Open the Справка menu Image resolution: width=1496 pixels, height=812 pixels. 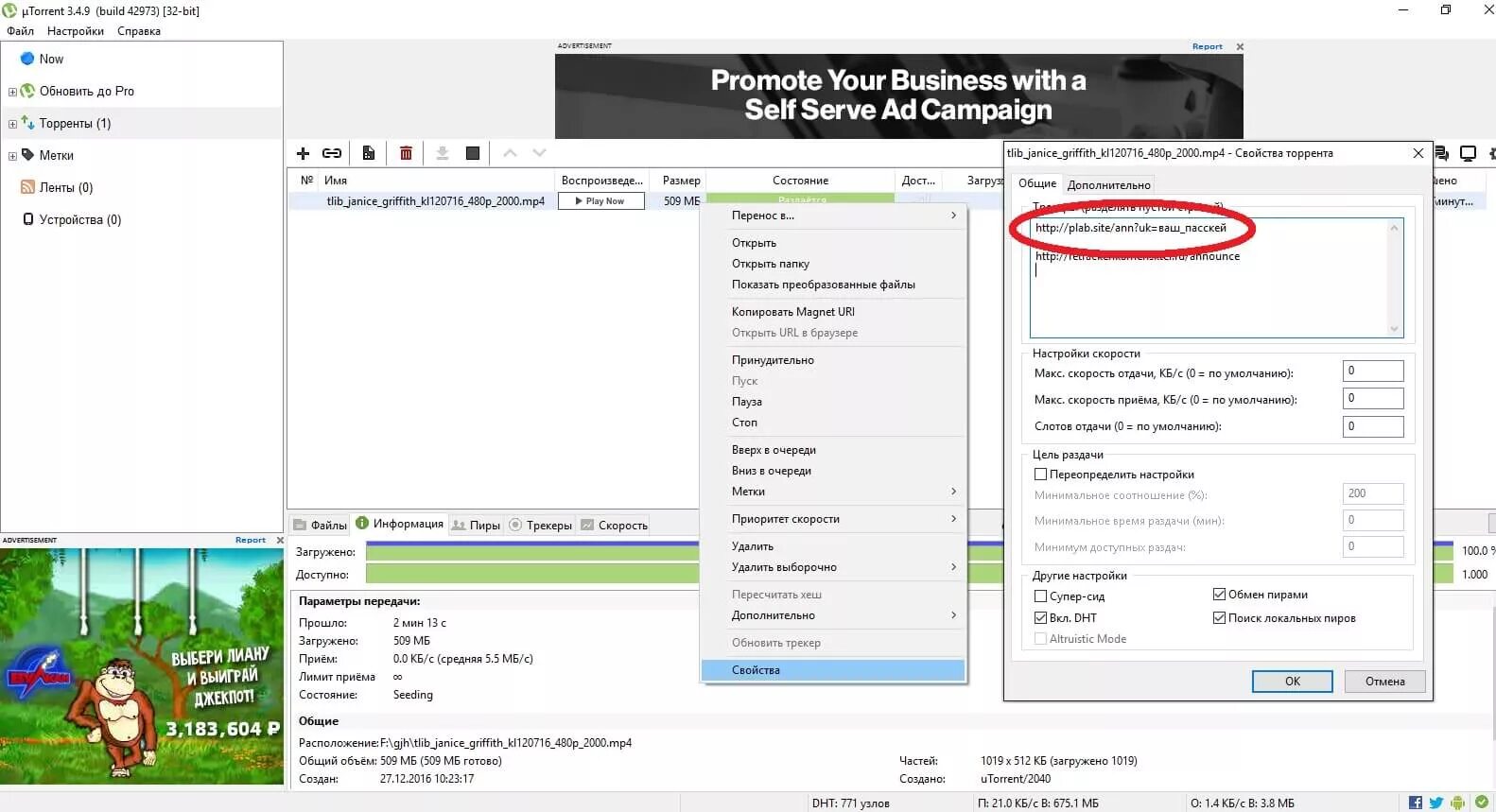point(139,31)
